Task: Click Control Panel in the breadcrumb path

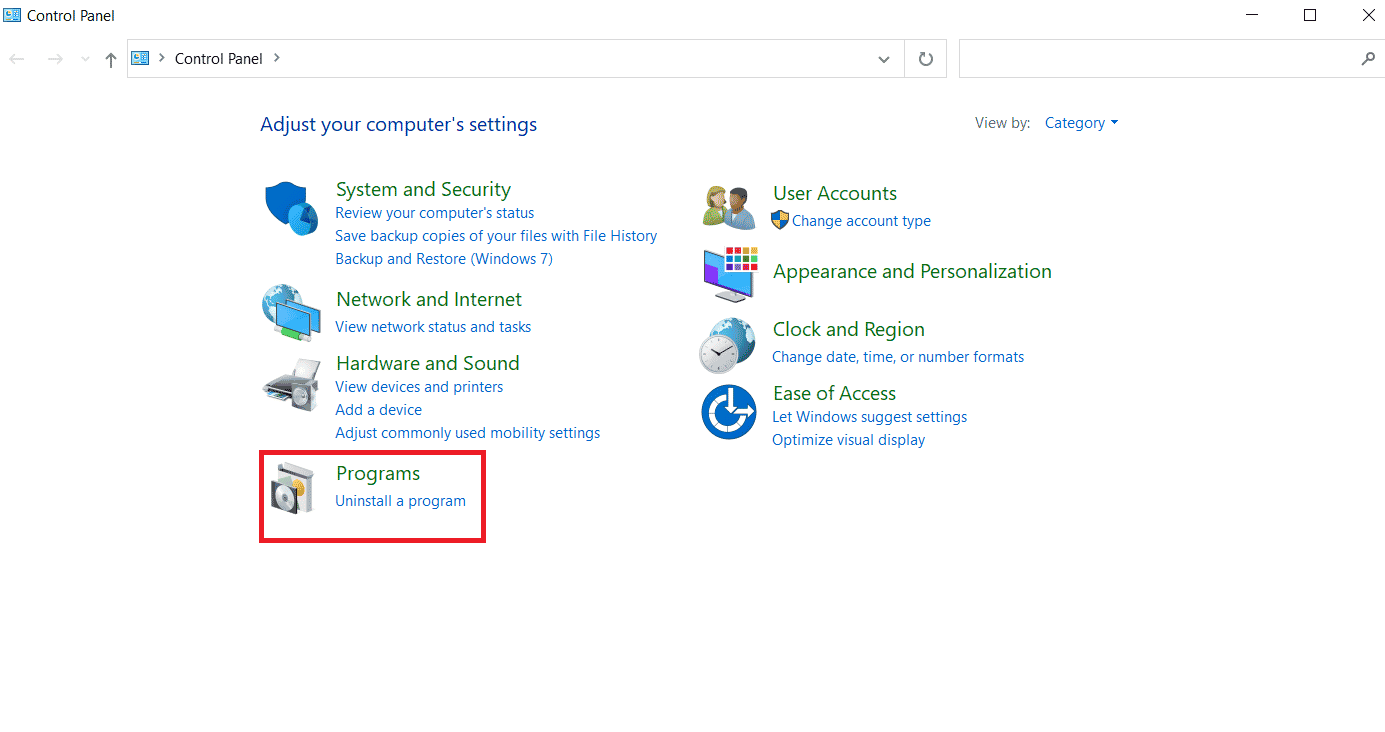Action: 218,59
